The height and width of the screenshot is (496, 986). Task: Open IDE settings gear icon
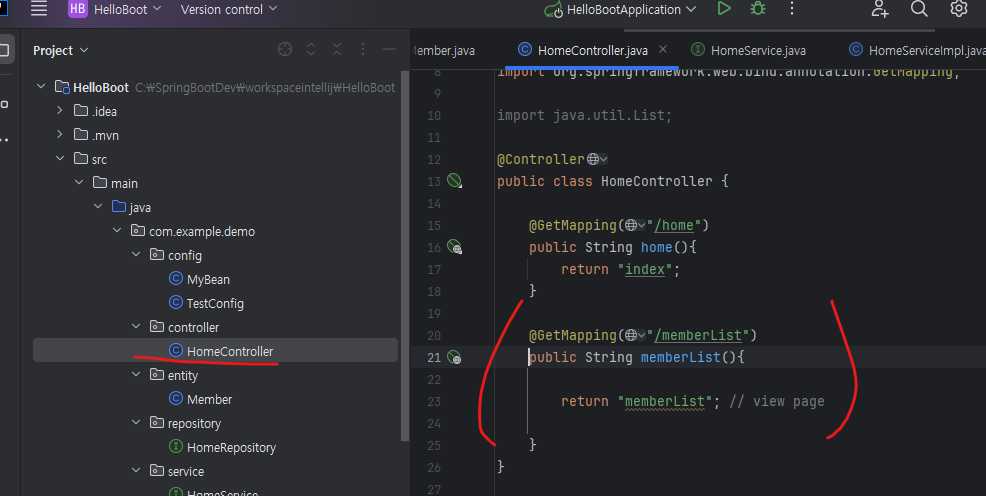pos(958,9)
